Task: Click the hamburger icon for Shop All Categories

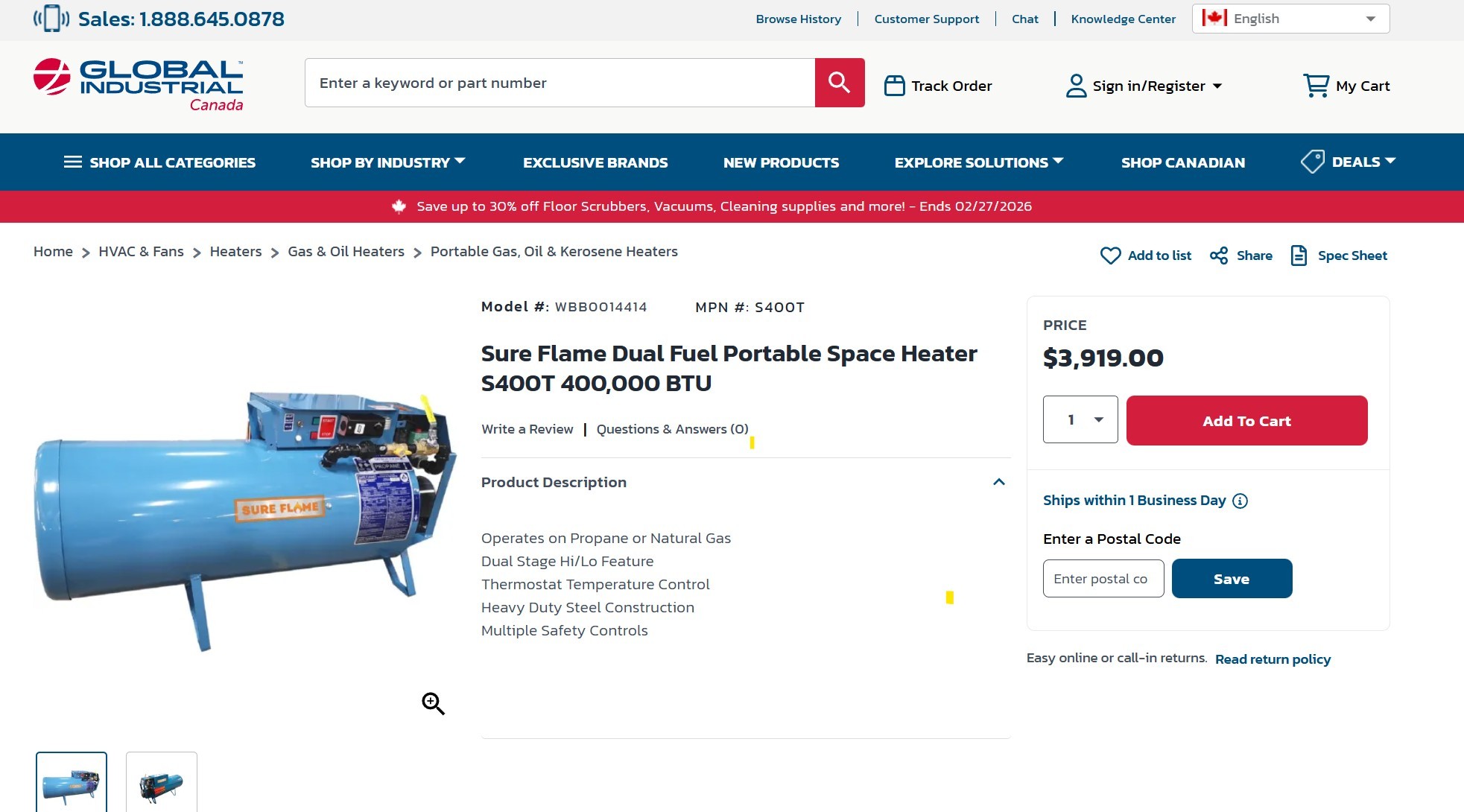Action: coord(73,162)
